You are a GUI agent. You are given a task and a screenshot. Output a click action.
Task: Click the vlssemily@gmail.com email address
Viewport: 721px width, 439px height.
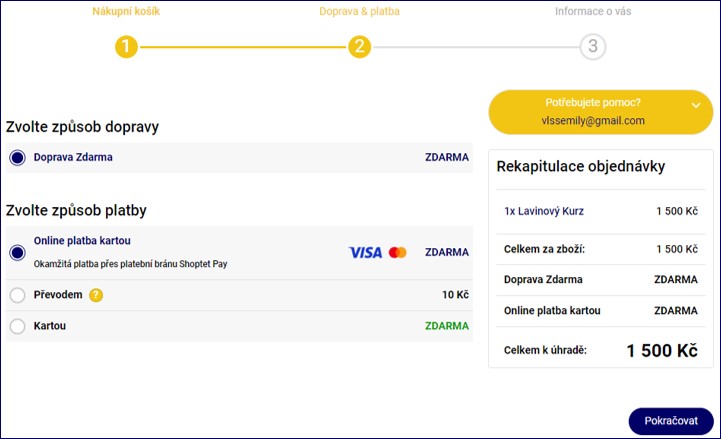coord(593,120)
